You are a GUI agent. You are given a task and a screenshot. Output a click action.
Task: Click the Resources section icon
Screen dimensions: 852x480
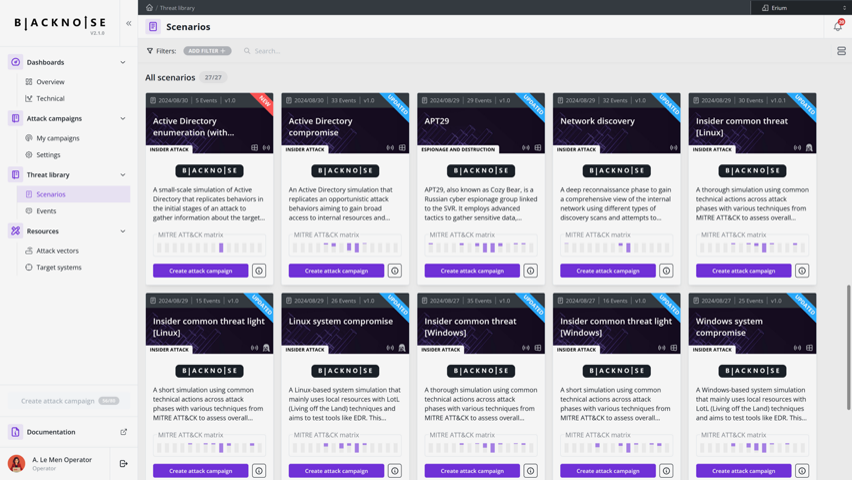pyautogui.click(x=15, y=231)
